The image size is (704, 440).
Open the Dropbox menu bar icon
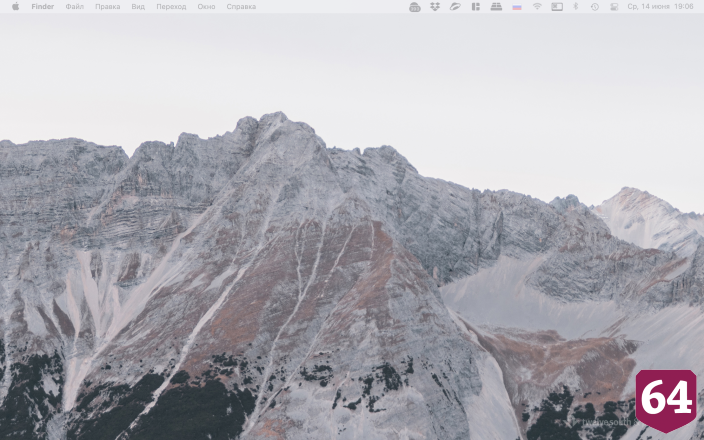coord(435,6)
